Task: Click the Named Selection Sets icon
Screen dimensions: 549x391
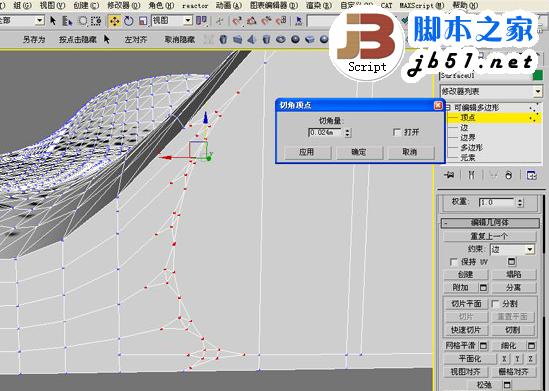Action: coord(299,21)
